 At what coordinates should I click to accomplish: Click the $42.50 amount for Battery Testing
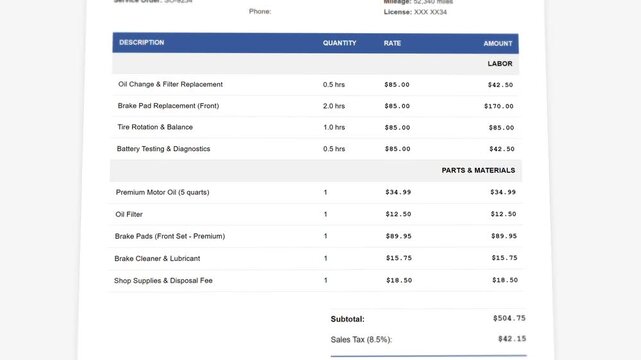tap(502, 149)
